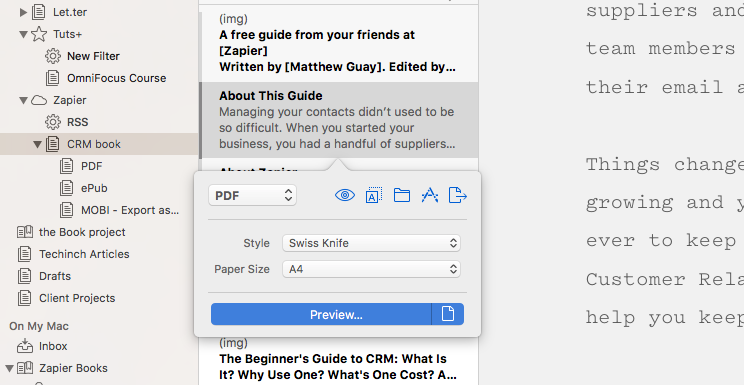Open the Style dropdown showing Swiss Knife
This screenshot has width=744, height=385.
371,243
